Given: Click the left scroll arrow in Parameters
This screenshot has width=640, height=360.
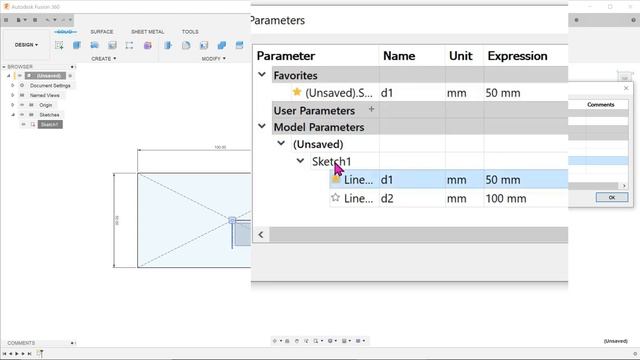Looking at the screenshot, I should coord(261,235).
